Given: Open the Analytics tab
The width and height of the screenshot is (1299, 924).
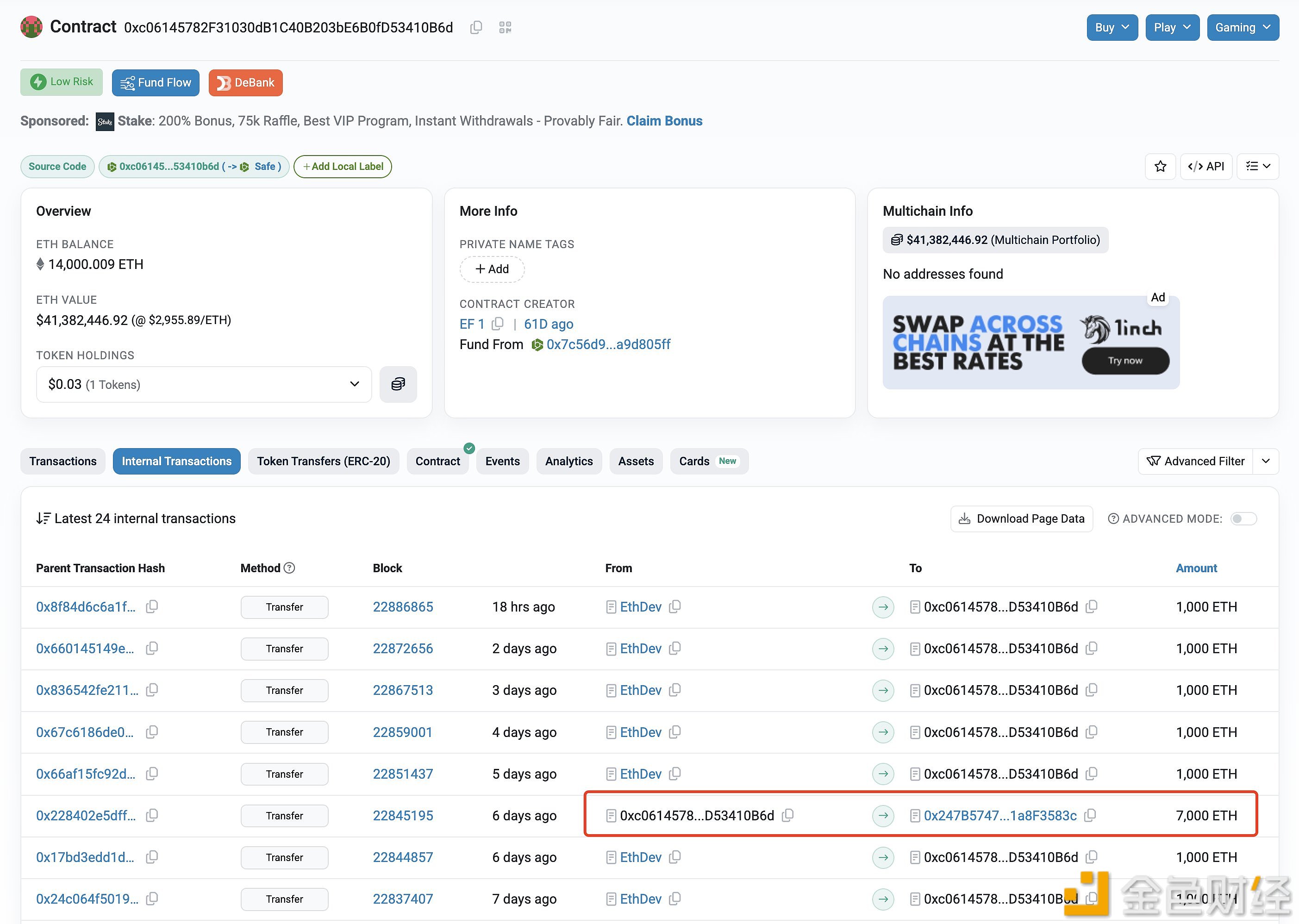Looking at the screenshot, I should click(x=568, y=461).
